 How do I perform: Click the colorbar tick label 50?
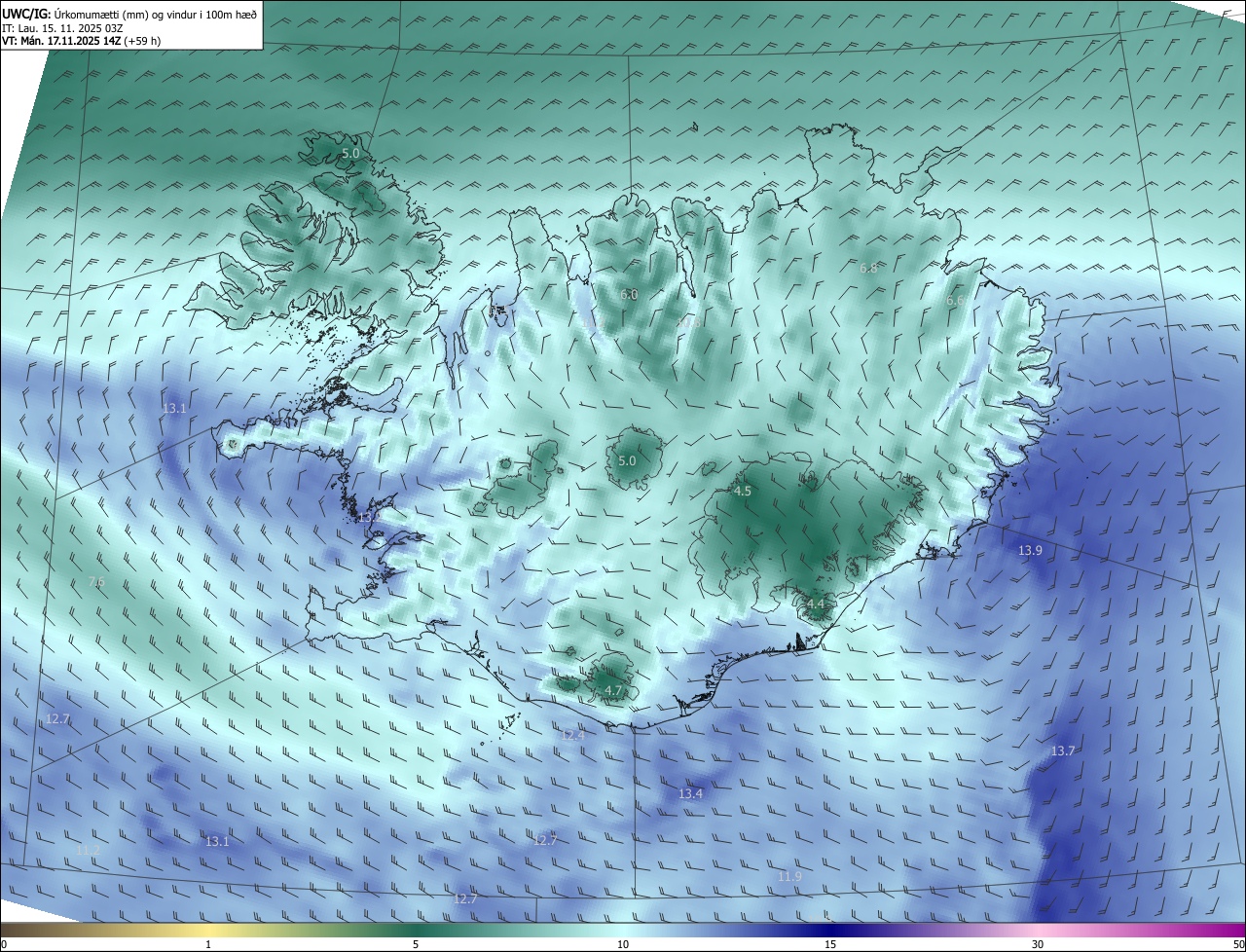(1238, 944)
